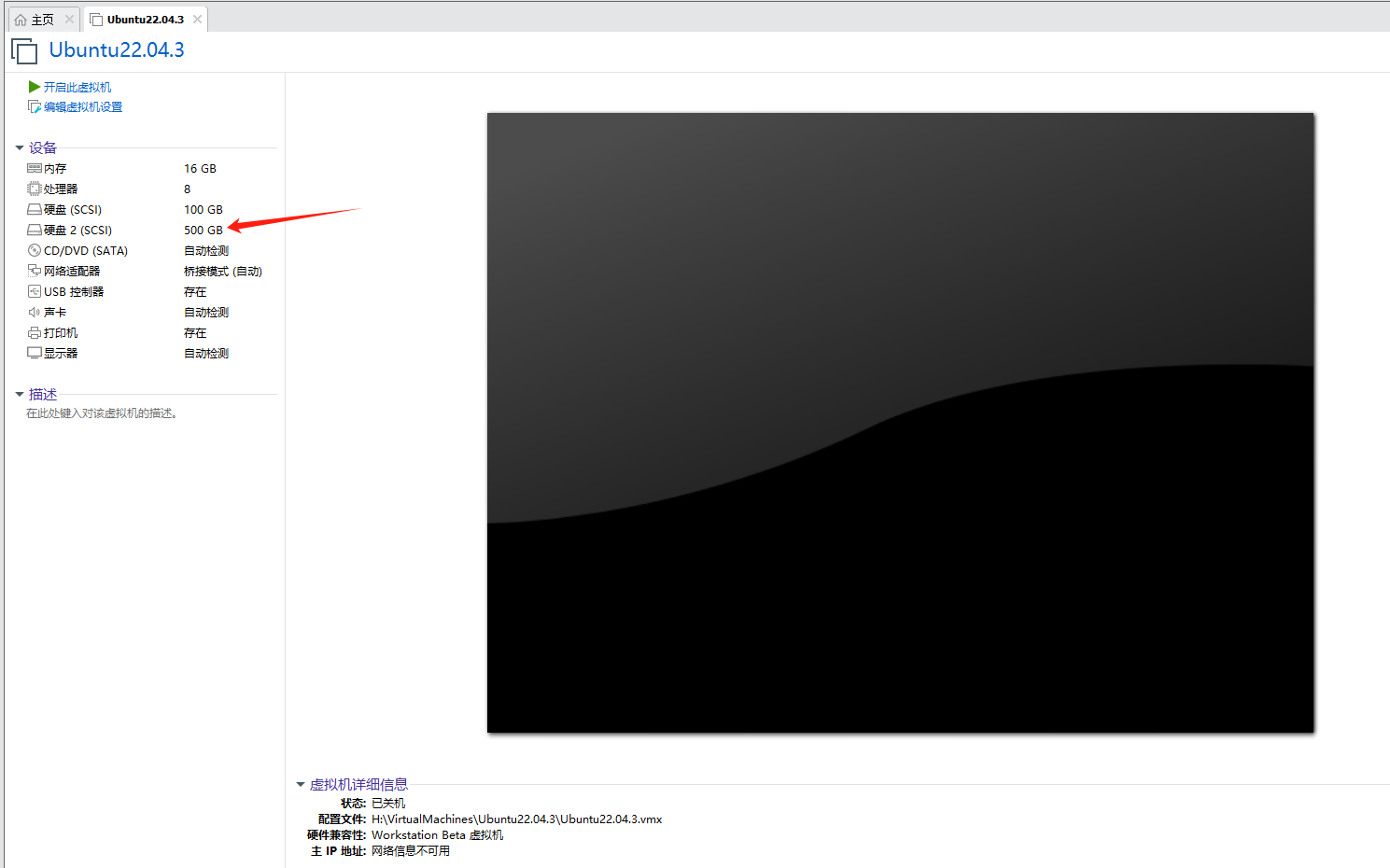Viewport: 1390px width, 868px height.
Task: Select the Ubuntu22.04.3 tab
Action: [x=145, y=20]
